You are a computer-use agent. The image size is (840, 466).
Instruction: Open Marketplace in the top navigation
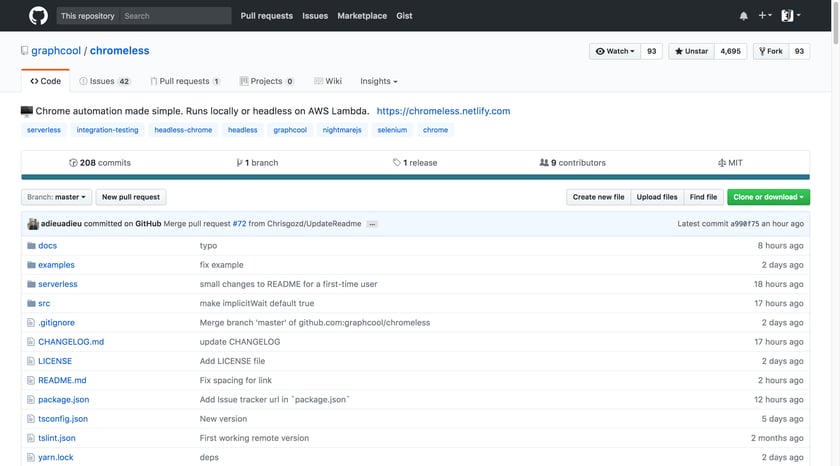point(362,16)
